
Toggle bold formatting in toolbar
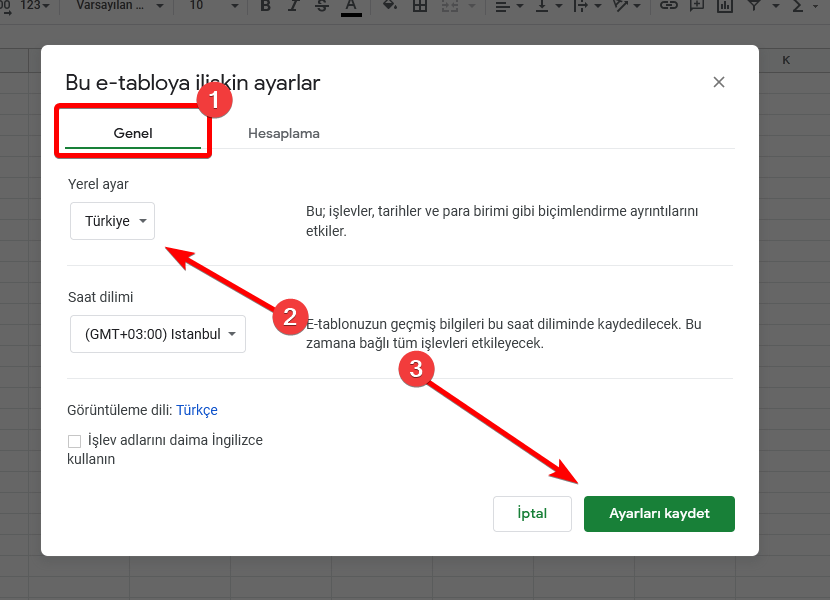click(x=266, y=6)
